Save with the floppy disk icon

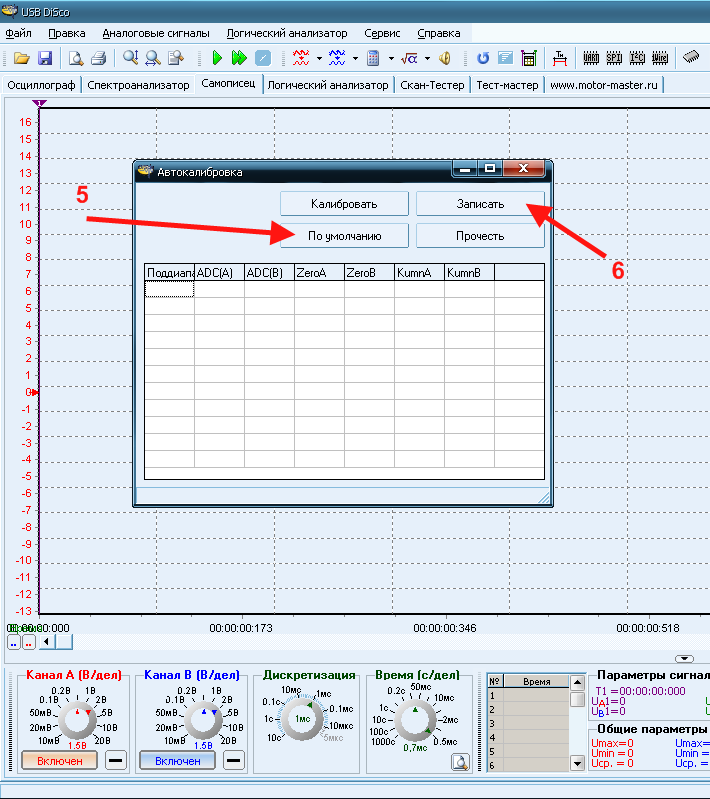tap(45, 58)
